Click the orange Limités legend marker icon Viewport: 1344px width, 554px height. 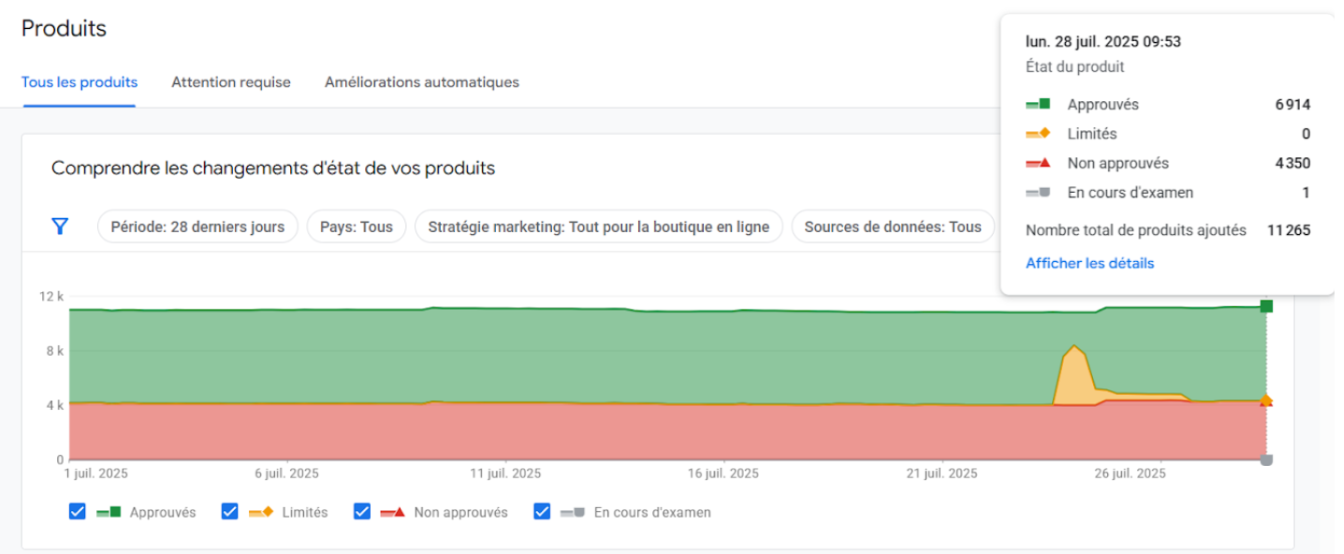(x=261, y=512)
